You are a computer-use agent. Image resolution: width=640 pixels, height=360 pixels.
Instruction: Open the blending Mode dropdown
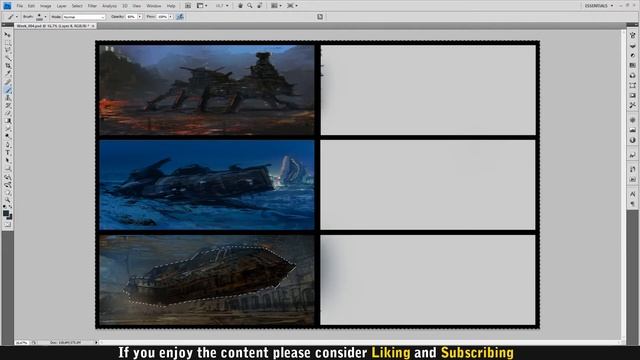pos(84,17)
